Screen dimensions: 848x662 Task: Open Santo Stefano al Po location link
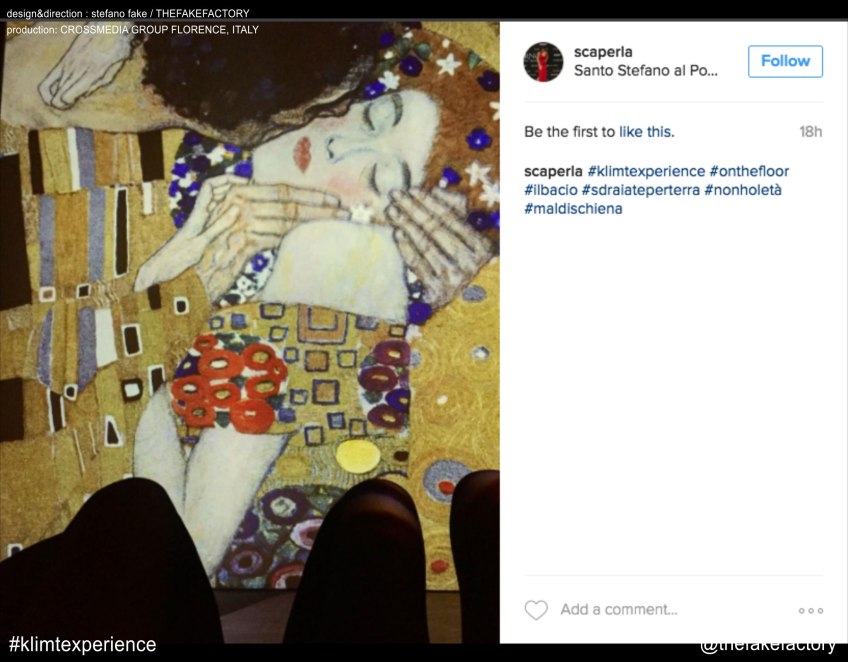click(646, 70)
